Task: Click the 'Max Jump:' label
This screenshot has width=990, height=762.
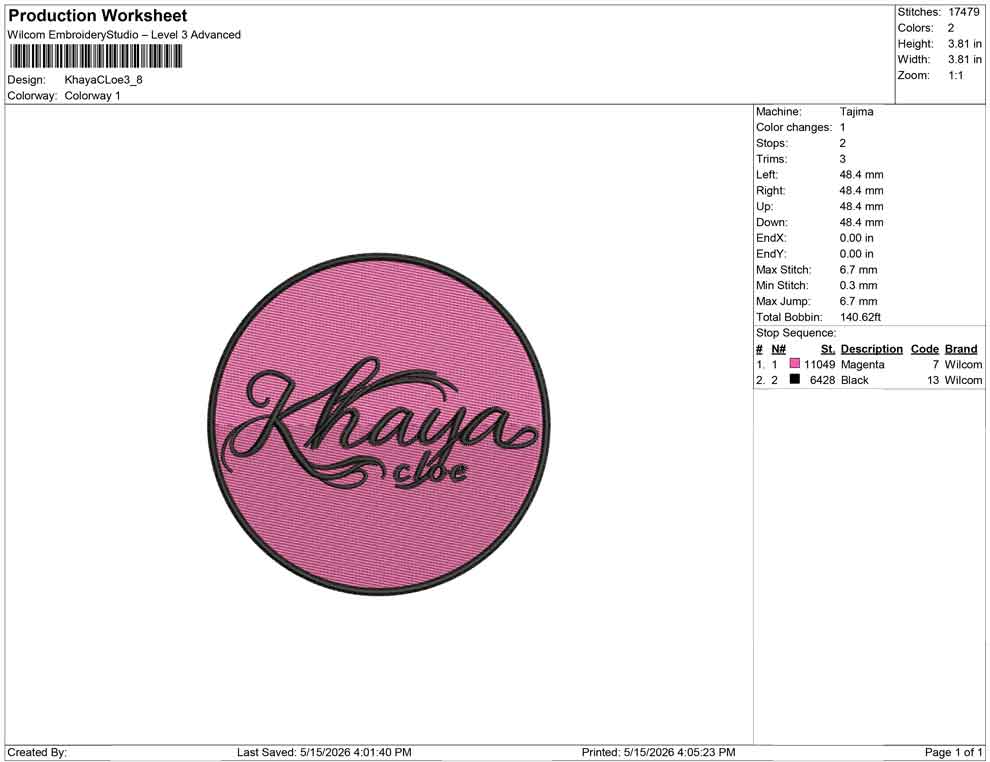Action: 784,301
